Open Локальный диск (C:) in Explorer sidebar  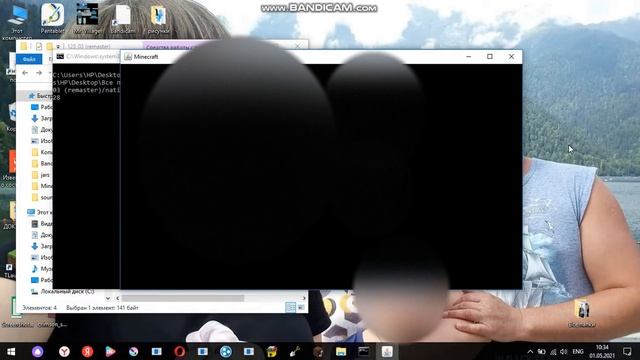coord(63,291)
